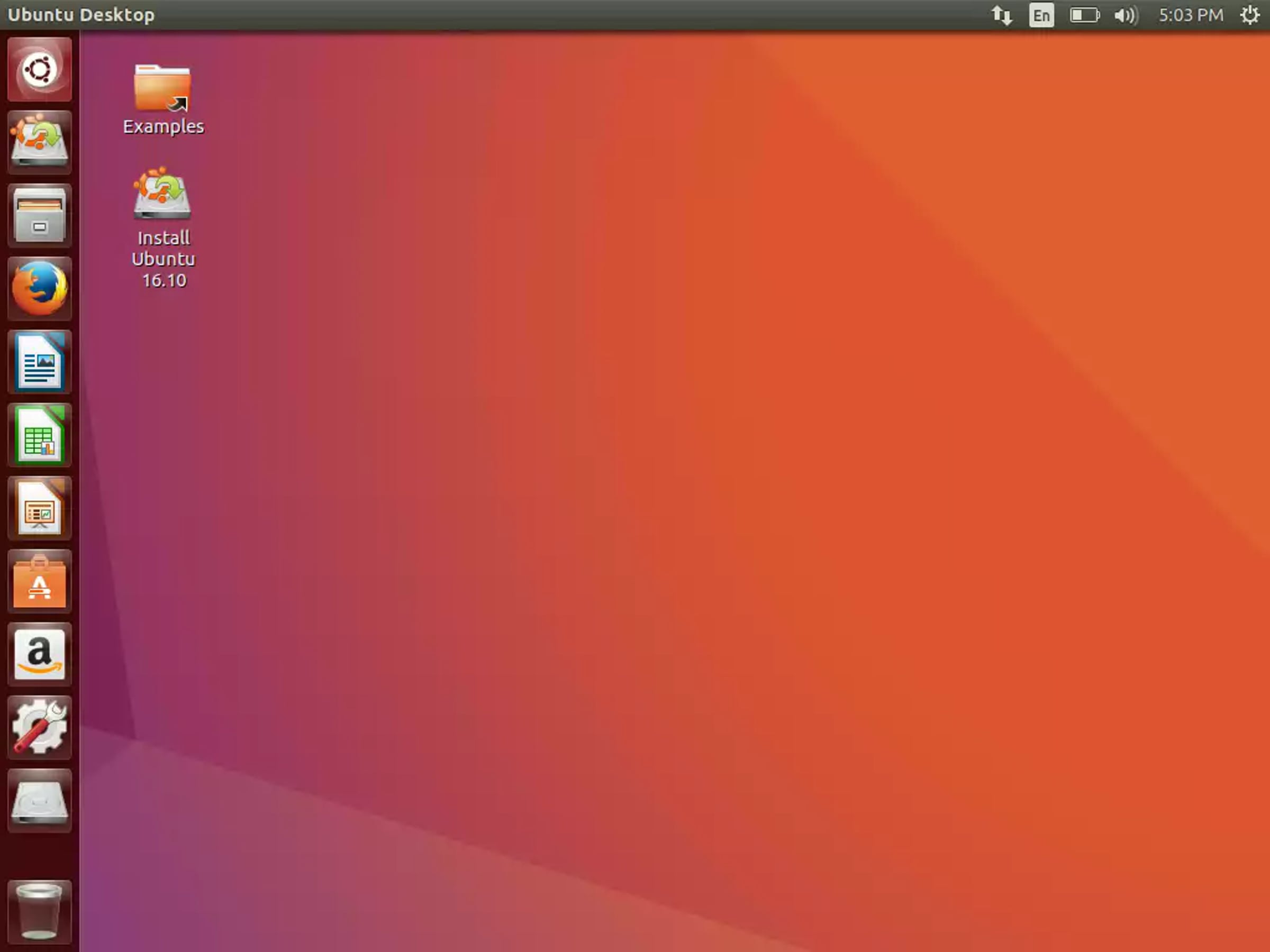Expand the network connections indicator menu
The image size is (1270, 952).
(x=1002, y=15)
